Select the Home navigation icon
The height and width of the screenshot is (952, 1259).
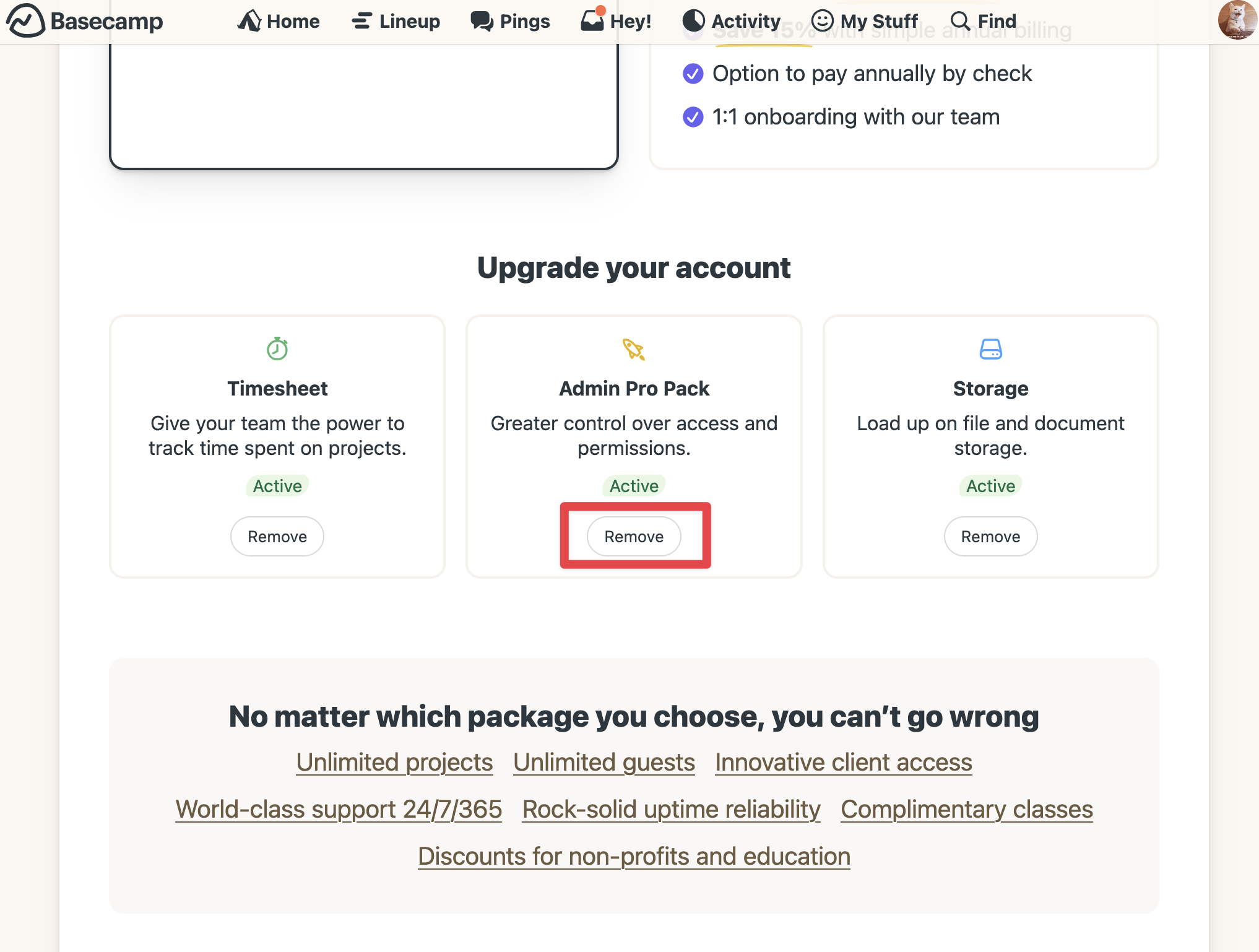[x=250, y=20]
